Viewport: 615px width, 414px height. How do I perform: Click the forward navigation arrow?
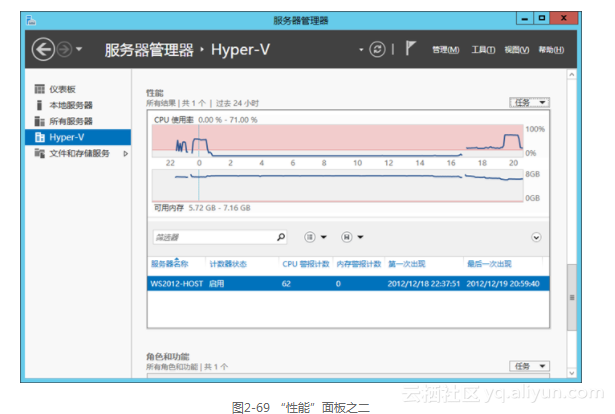[64, 49]
